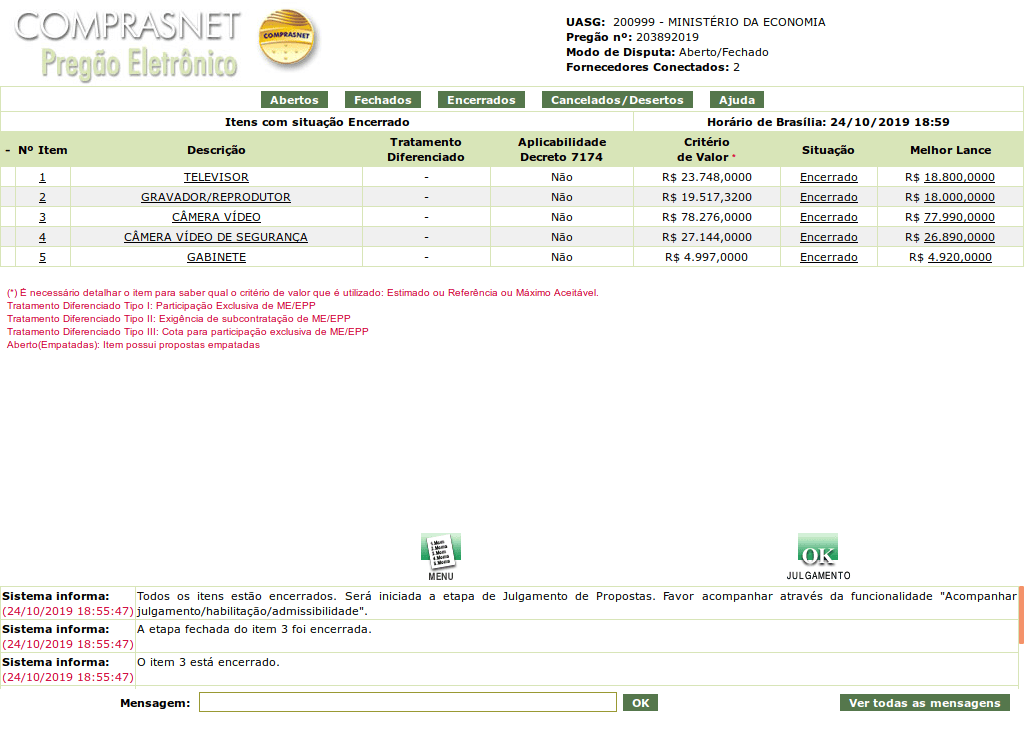Open item number 3 link

pyautogui.click(x=42, y=217)
